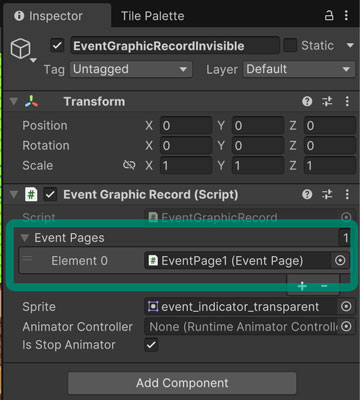The image size is (360, 400).
Task: Open Event Graphic Record presets icon
Action: coord(327,194)
